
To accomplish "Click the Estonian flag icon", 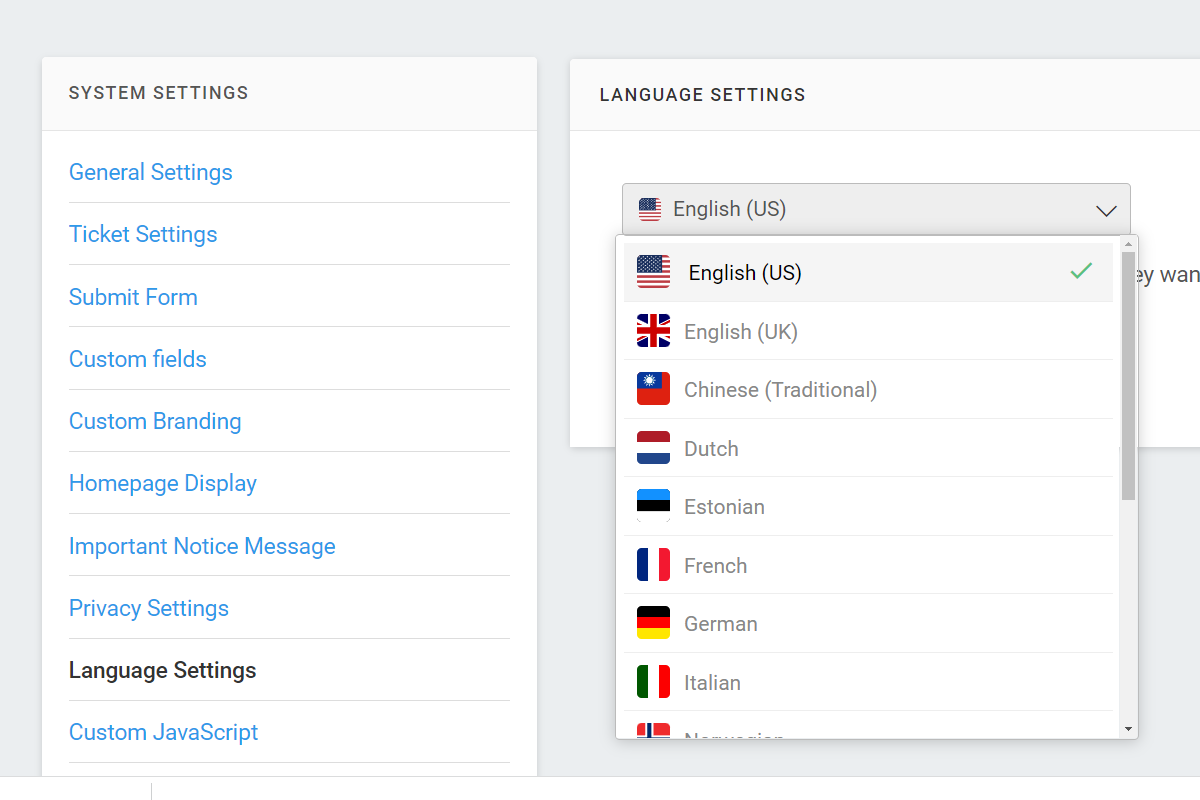I will (x=653, y=506).
